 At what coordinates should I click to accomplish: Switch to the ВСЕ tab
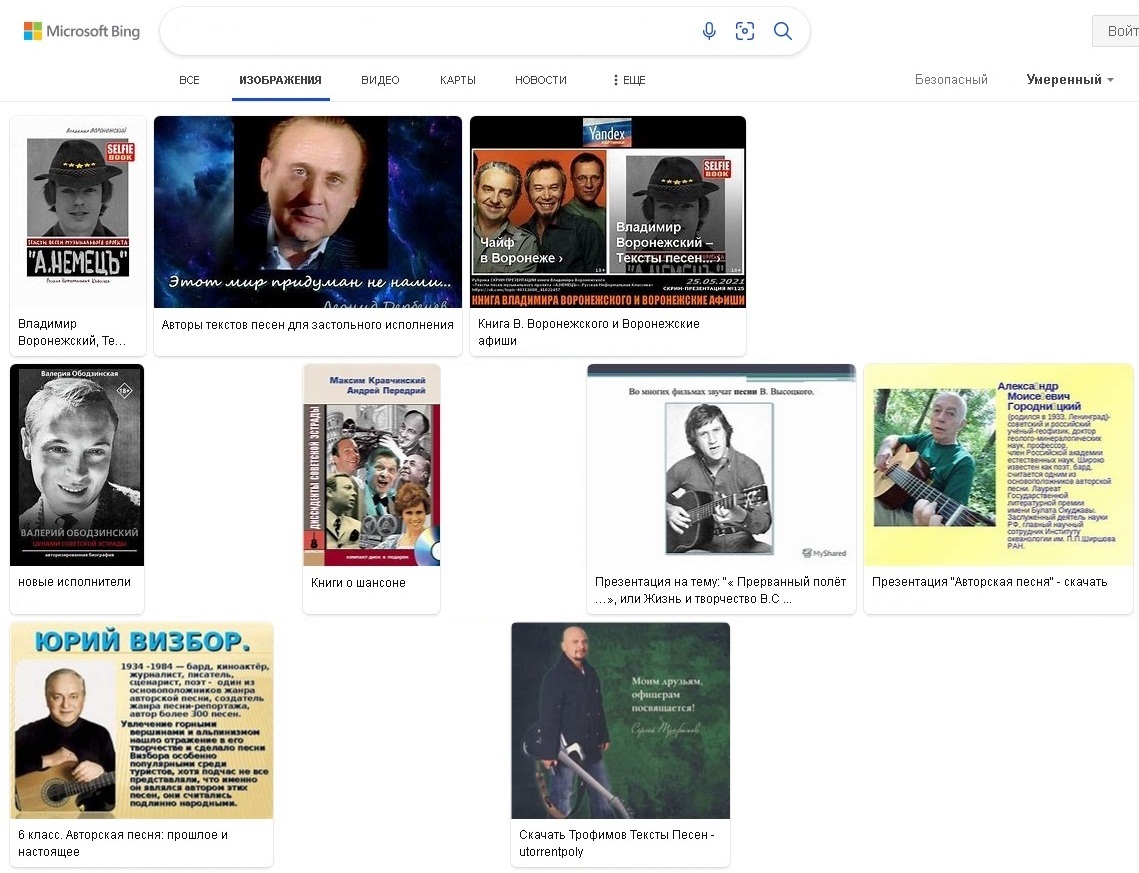point(189,80)
